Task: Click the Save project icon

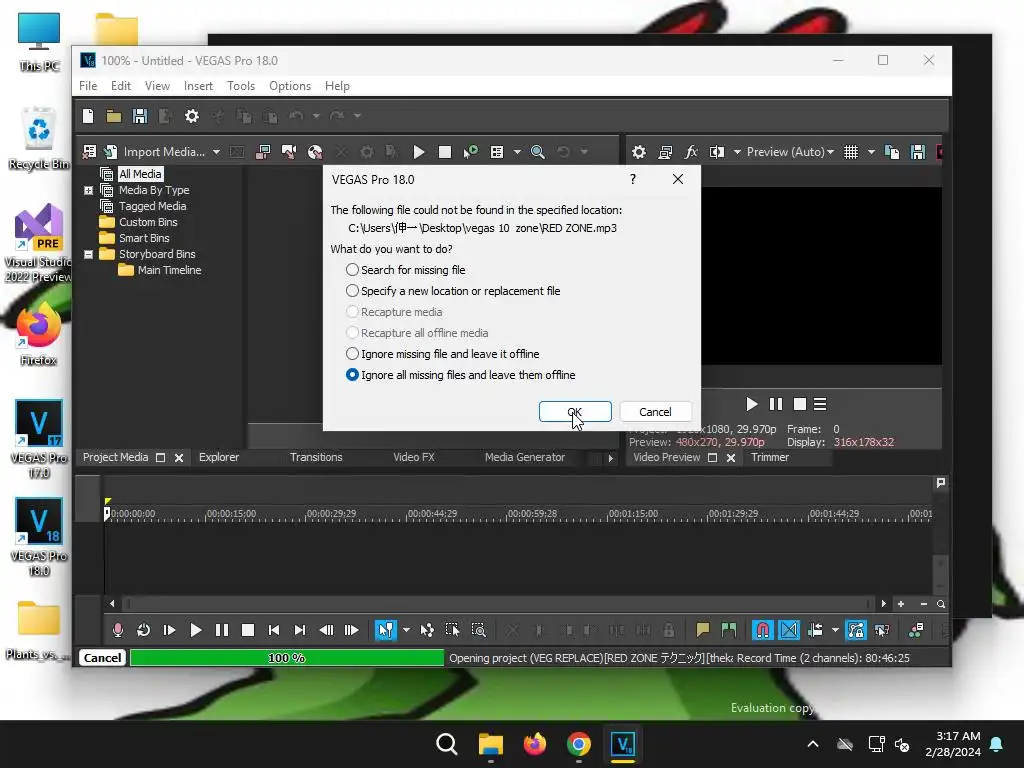Action: coord(140,116)
